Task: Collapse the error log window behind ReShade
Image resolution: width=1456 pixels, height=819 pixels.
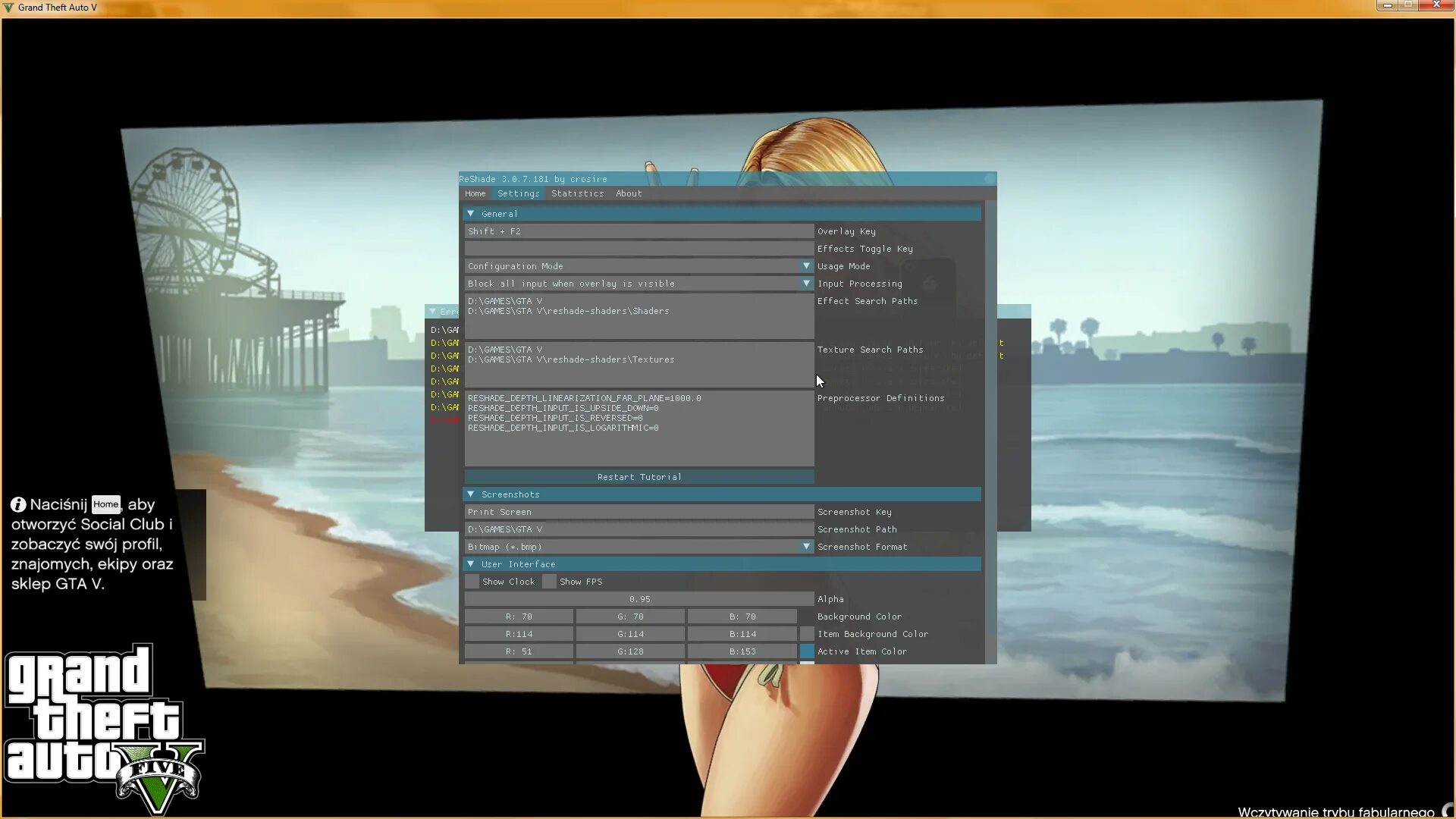Action: coord(432,311)
